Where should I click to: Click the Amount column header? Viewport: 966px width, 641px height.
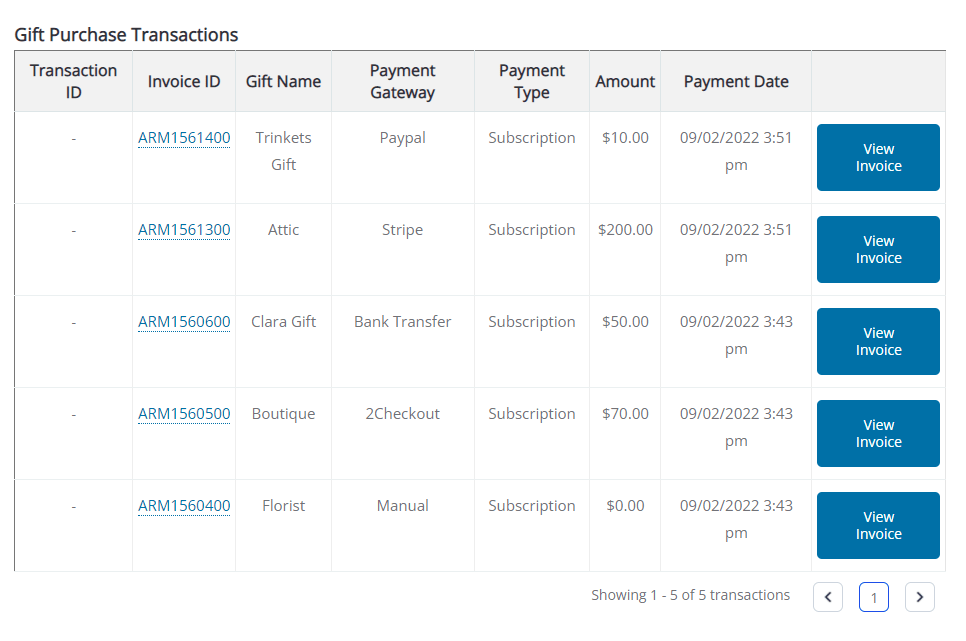[625, 81]
